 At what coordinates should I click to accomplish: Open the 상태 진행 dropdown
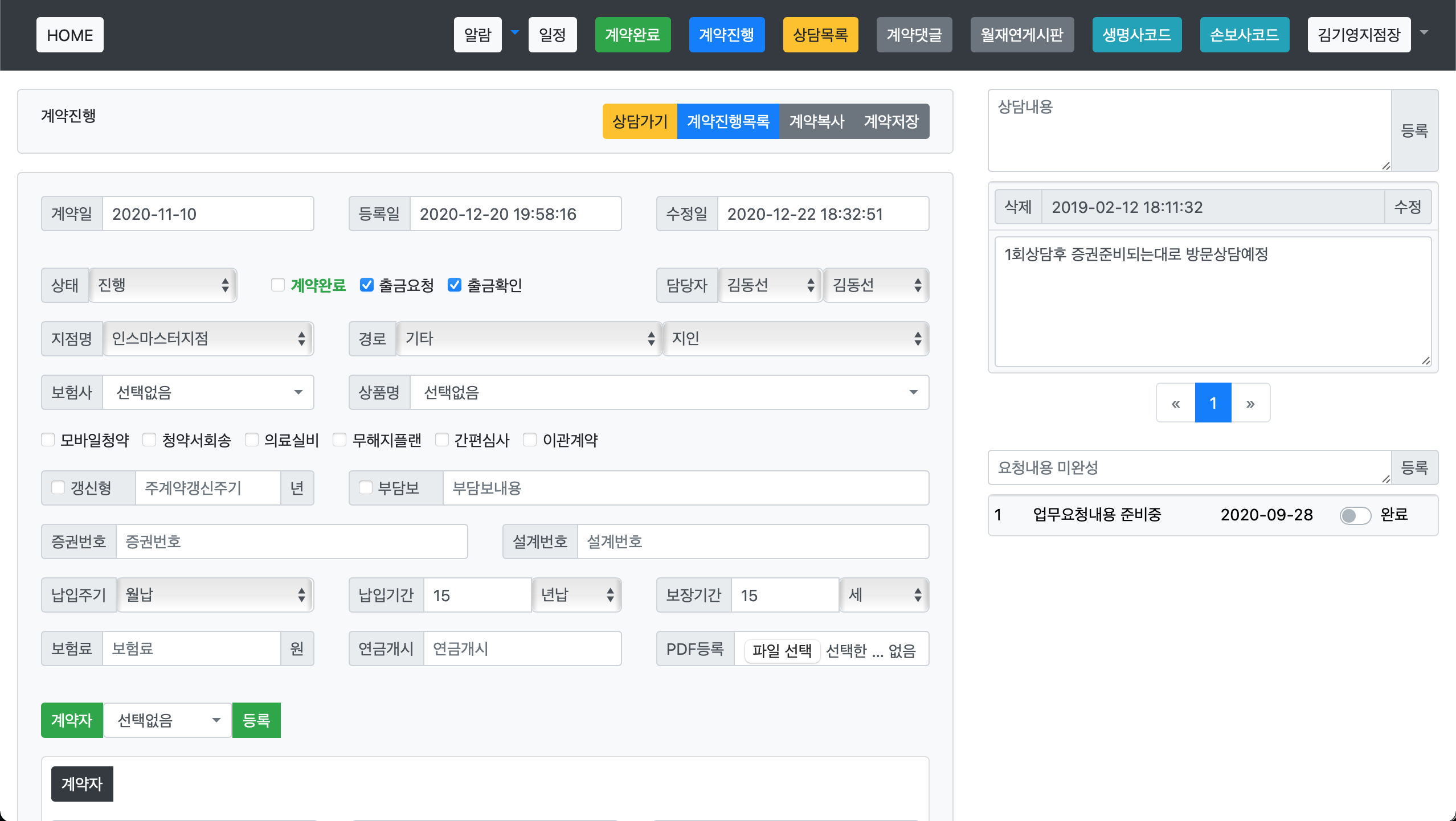coord(163,285)
